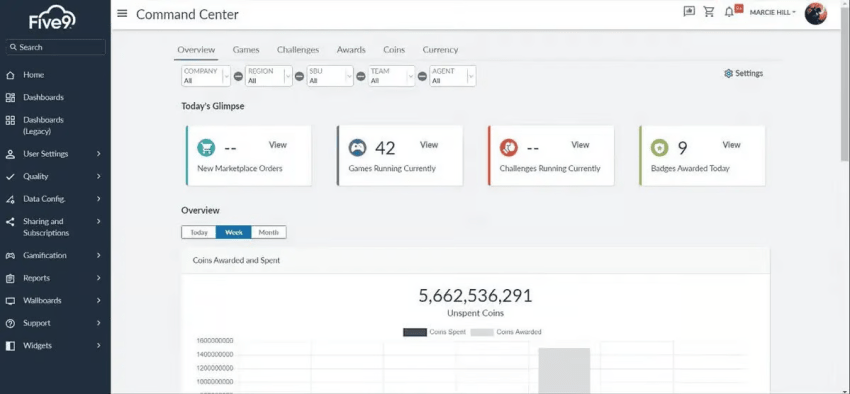Toggle the Coins Spent legend swatch
The image size is (850, 394).
tap(415, 332)
